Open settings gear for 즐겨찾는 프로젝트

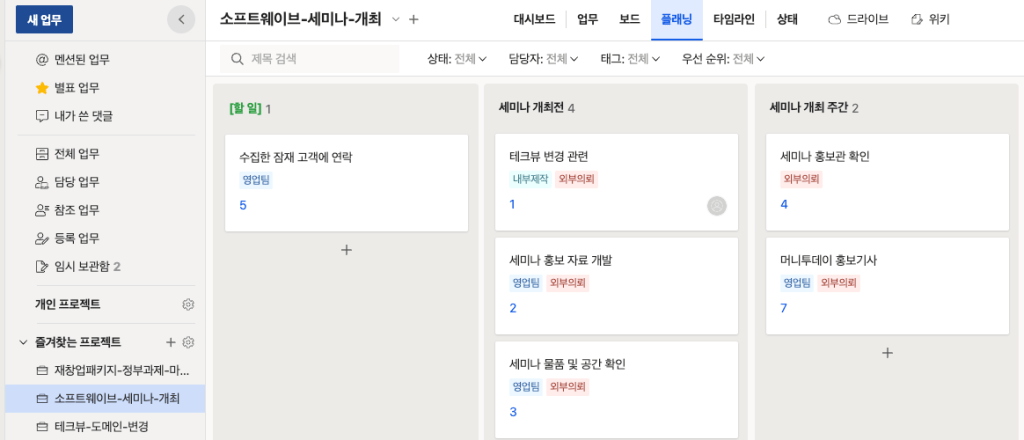pos(189,342)
